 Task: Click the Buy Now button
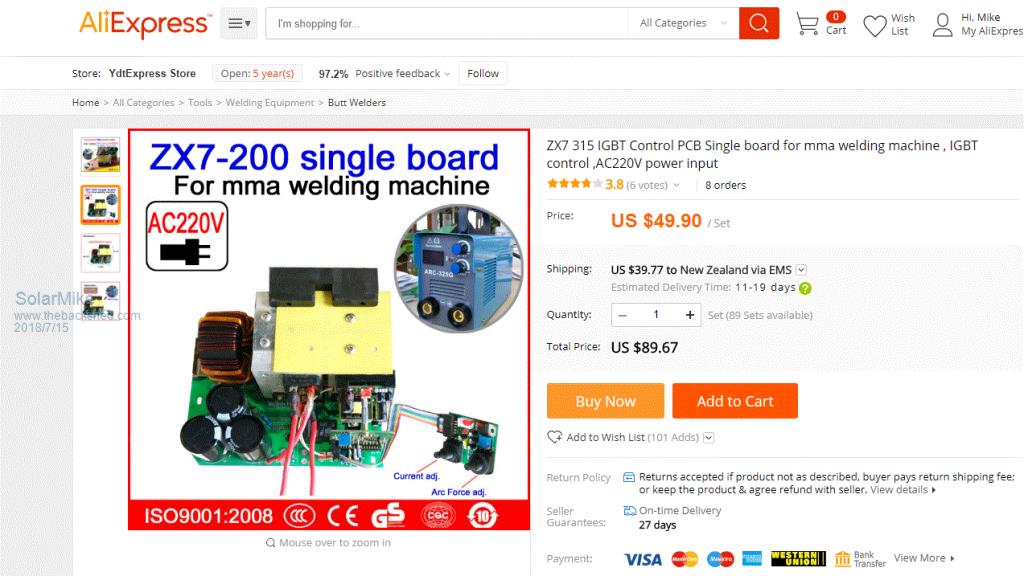pos(605,401)
